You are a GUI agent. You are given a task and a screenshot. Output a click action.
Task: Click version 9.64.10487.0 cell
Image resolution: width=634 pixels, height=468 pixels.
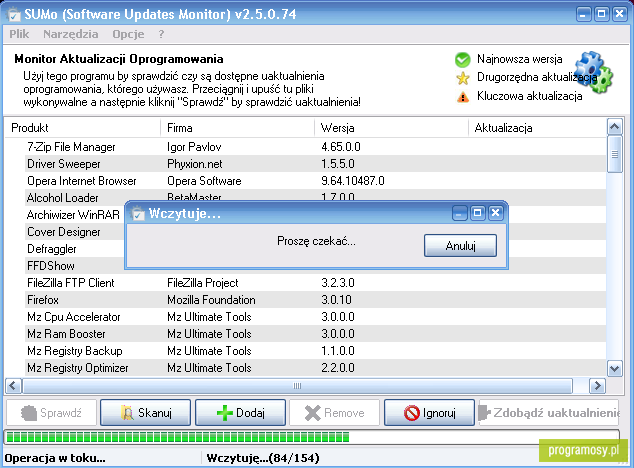(x=353, y=181)
